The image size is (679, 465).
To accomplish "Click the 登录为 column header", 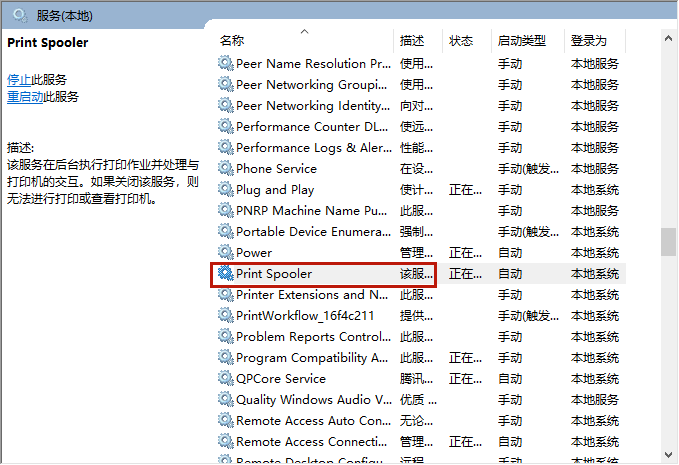I will click(589, 41).
